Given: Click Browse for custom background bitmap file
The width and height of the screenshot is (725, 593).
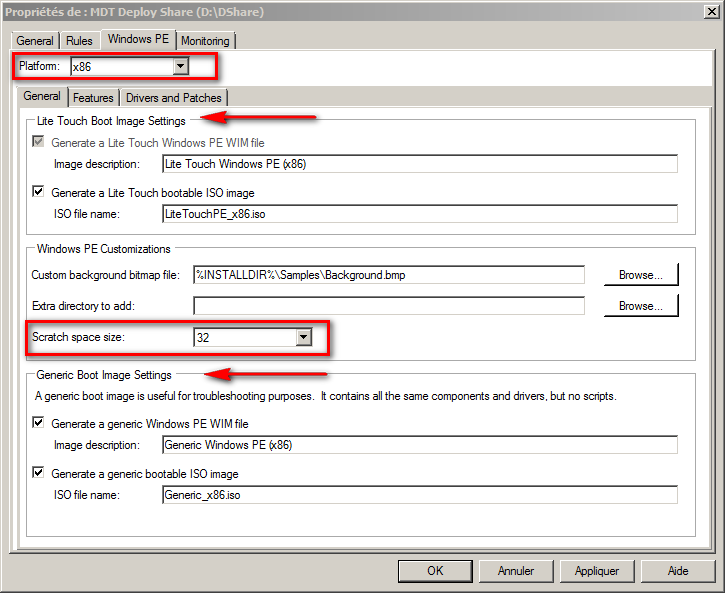Looking at the screenshot, I should (641, 275).
